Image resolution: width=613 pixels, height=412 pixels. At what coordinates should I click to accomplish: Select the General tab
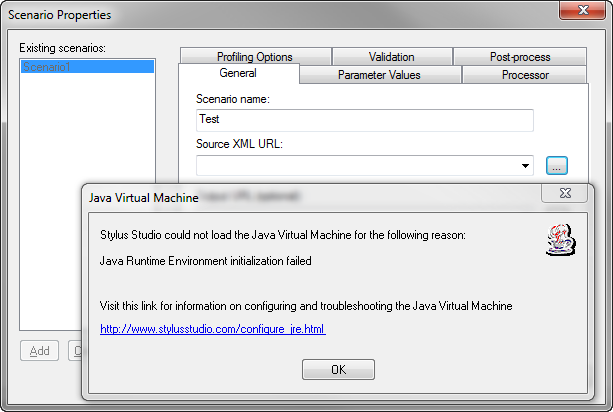point(238,74)
